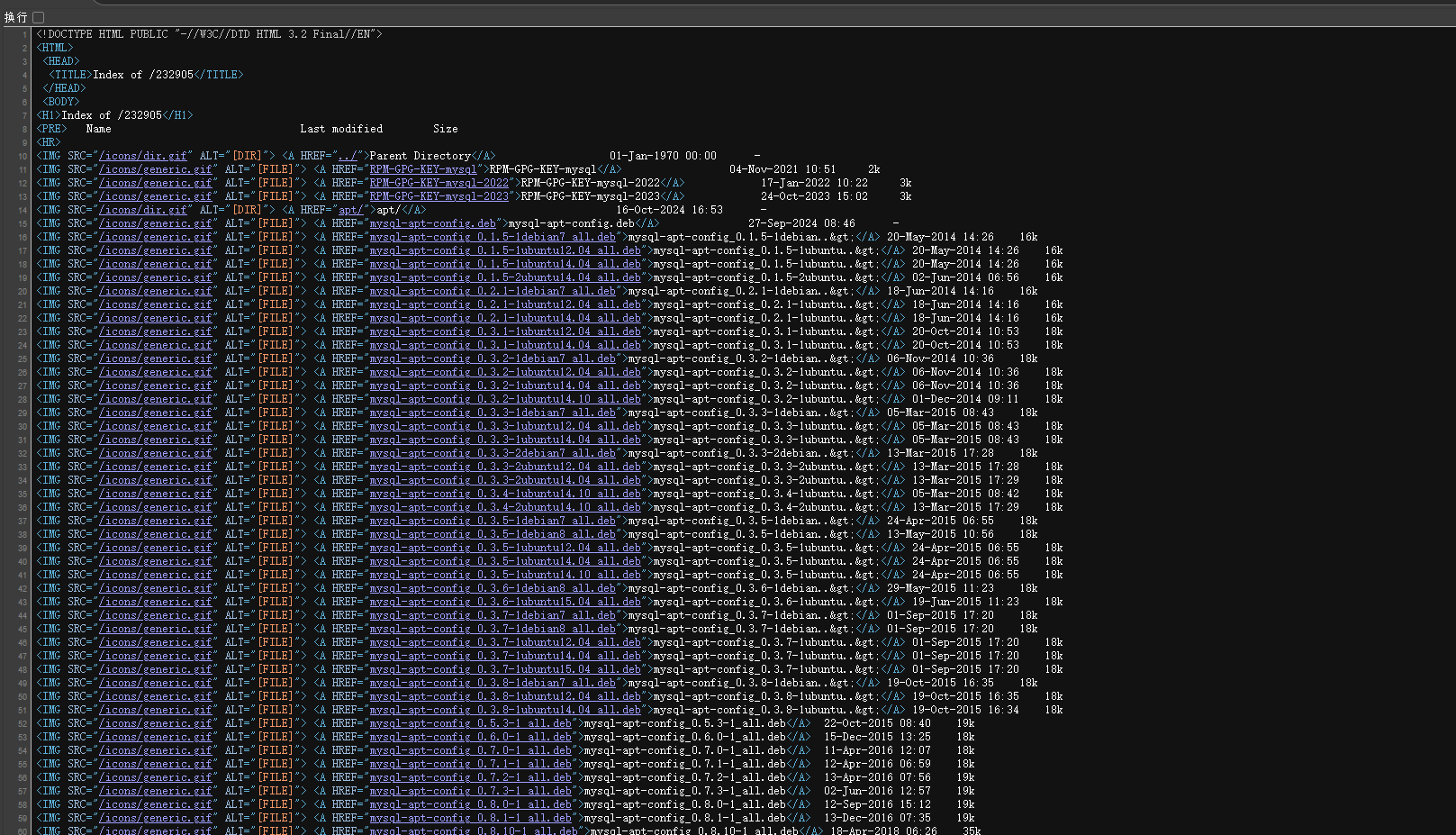Open mysql-apt-config_0.3.2-1debian7_all.deb href link

coord(493,359)
